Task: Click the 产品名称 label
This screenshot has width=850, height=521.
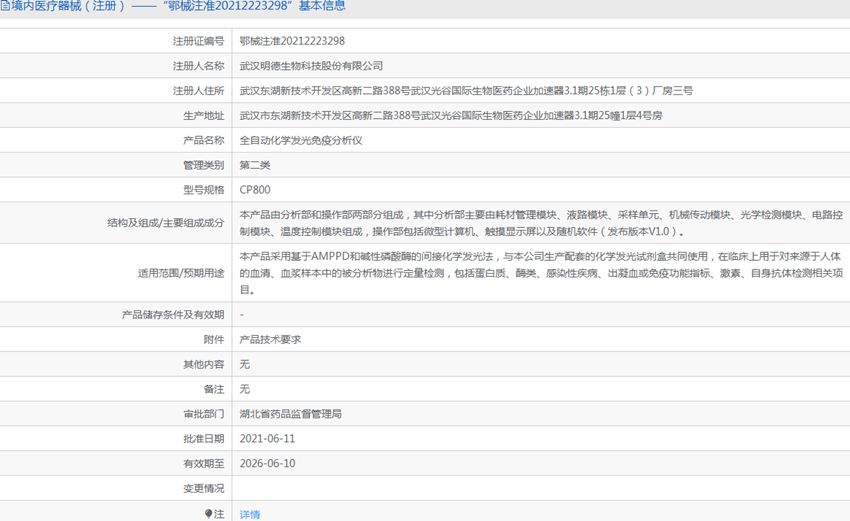Action: (204, 140)
